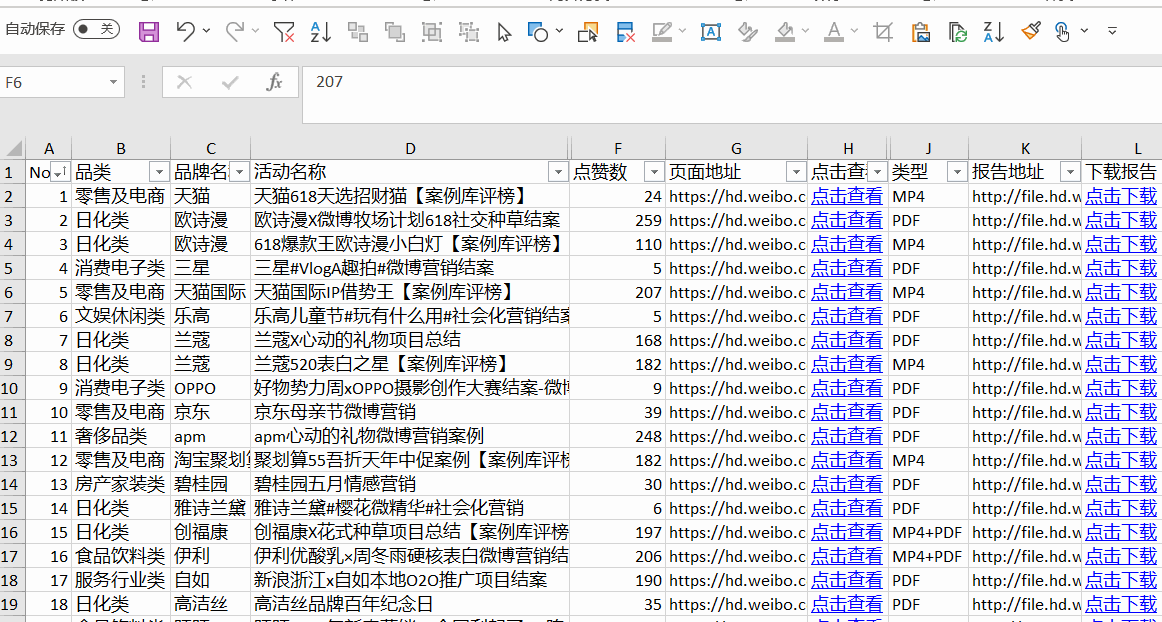
Task: Click 点击查看 link for apm row
Action: pos(847,436)
